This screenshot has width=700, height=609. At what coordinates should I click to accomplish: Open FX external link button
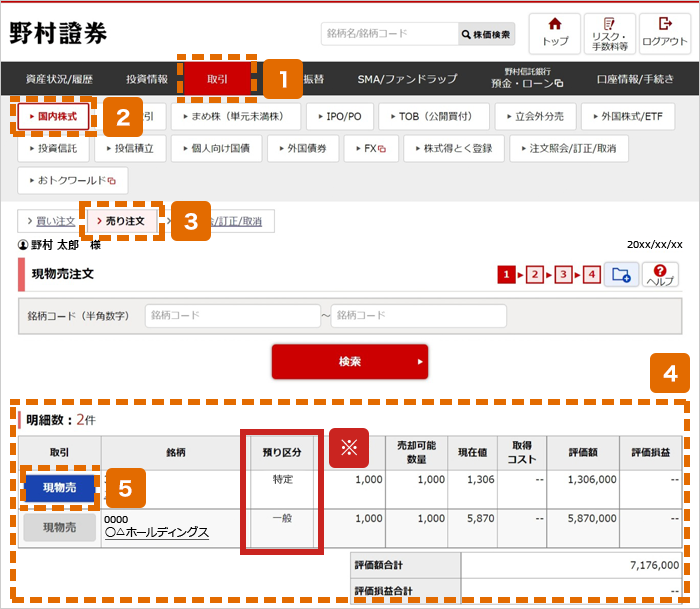pyautogui.click(x=371, y=148)
